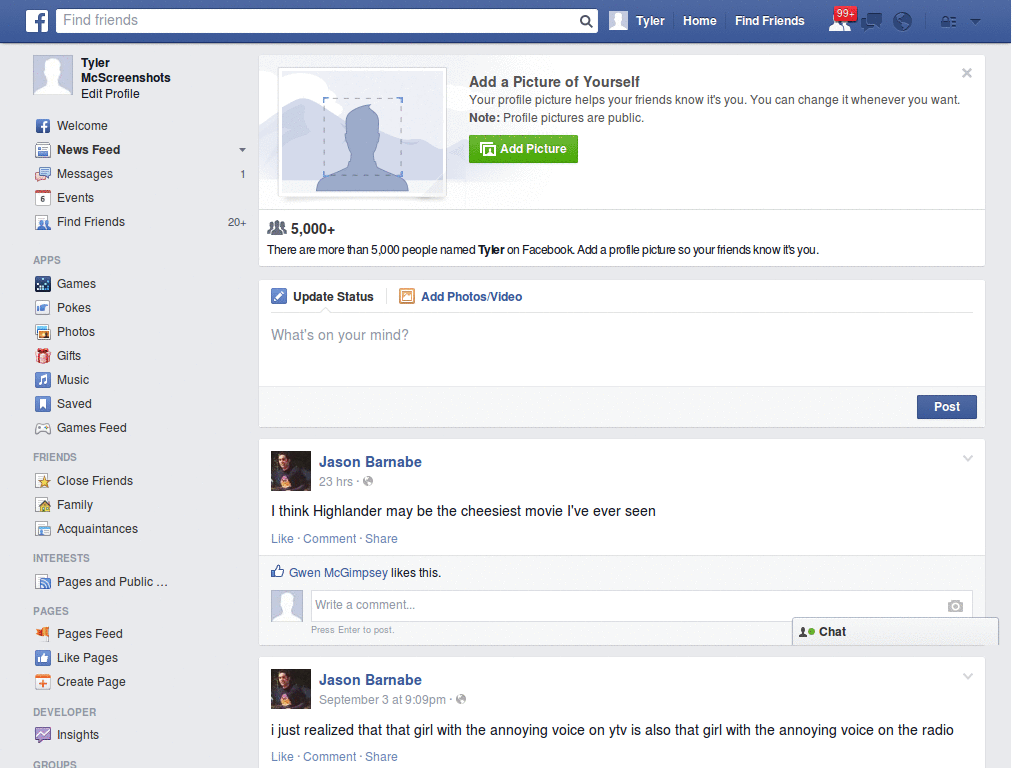The image size is (1024, 768).
Task: Click the green Add Picture button
Action: [x=523, y=149]
